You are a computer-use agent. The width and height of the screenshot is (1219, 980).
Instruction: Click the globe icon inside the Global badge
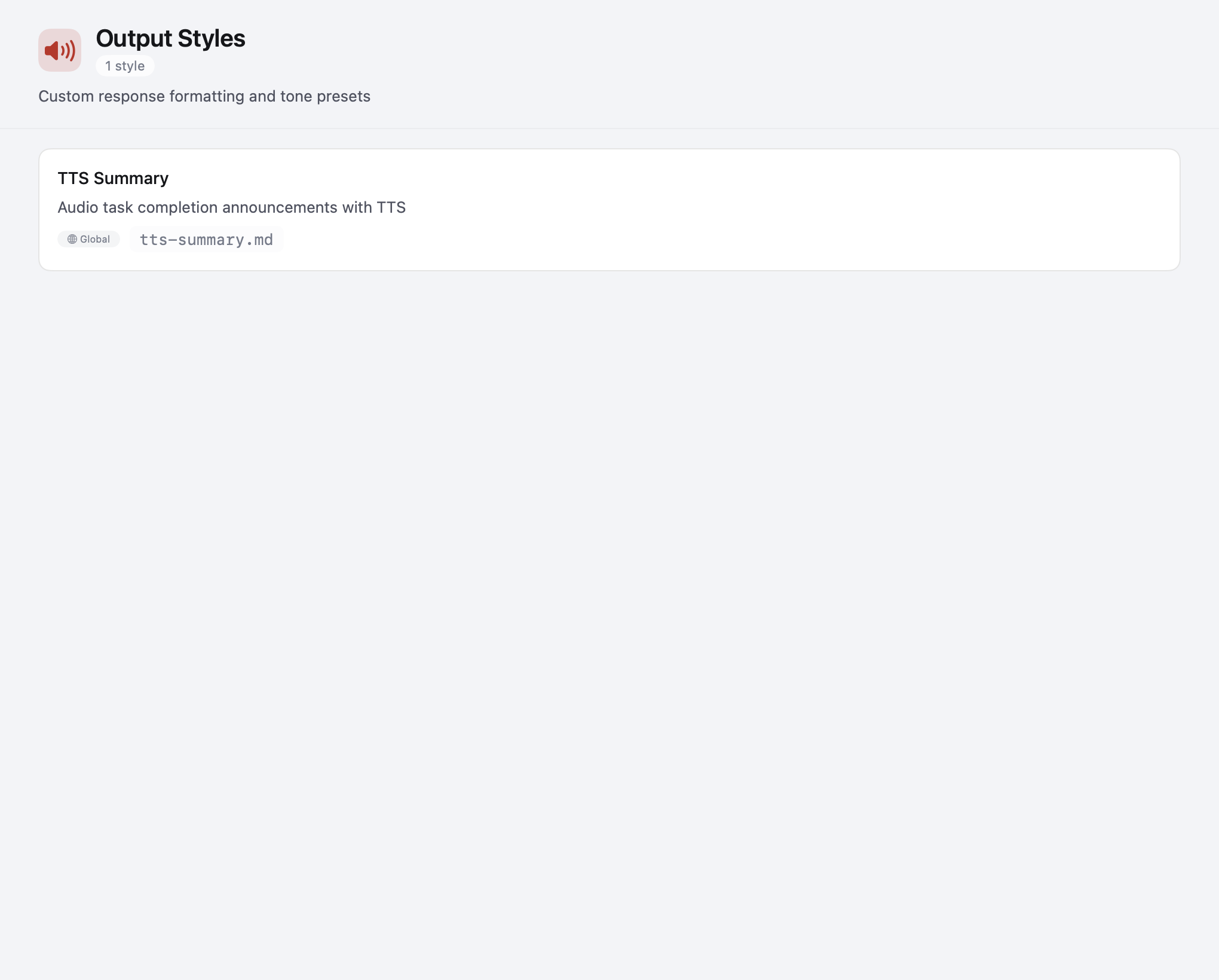point(73,239)
